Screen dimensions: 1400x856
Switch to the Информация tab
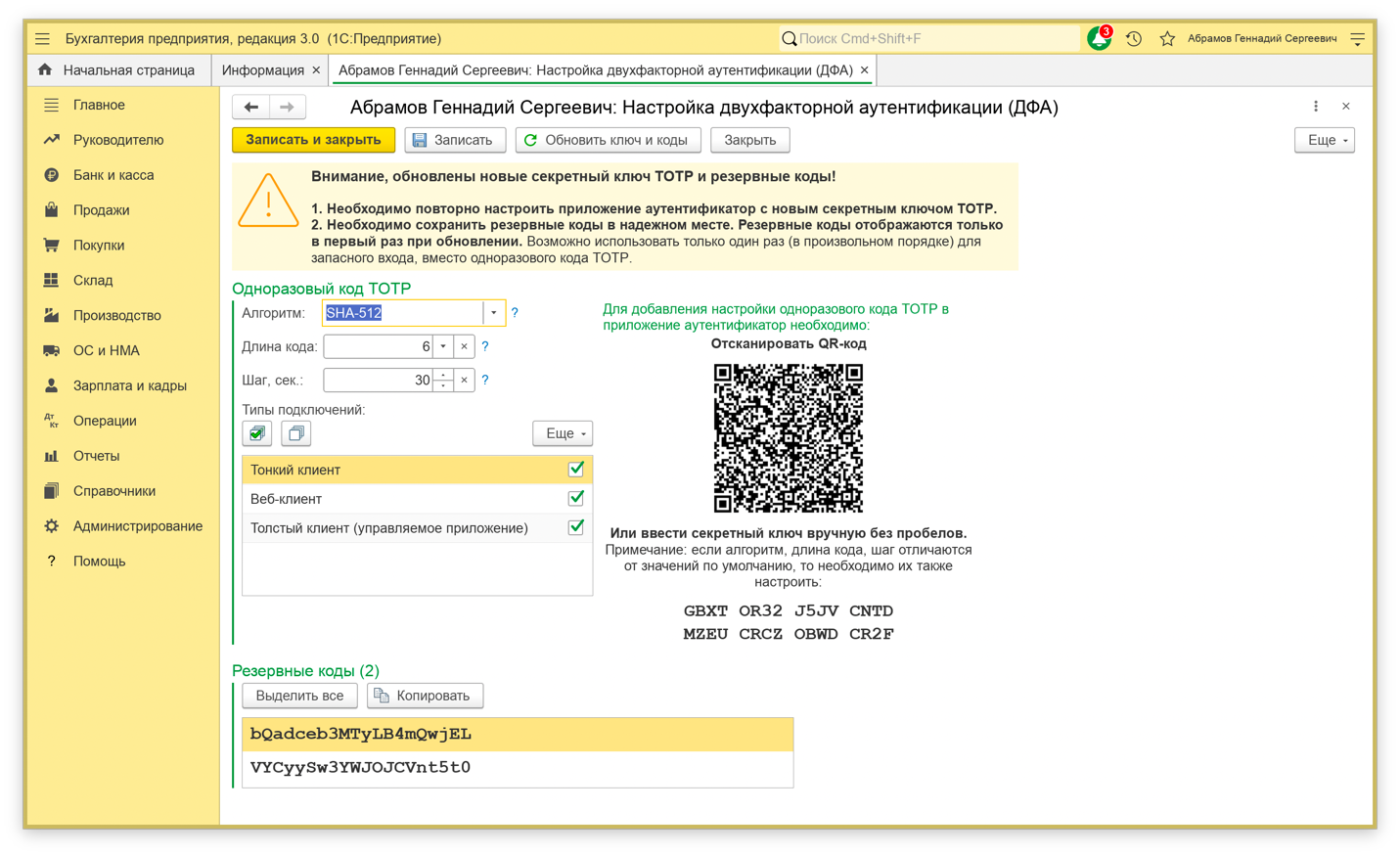point(262,70)
